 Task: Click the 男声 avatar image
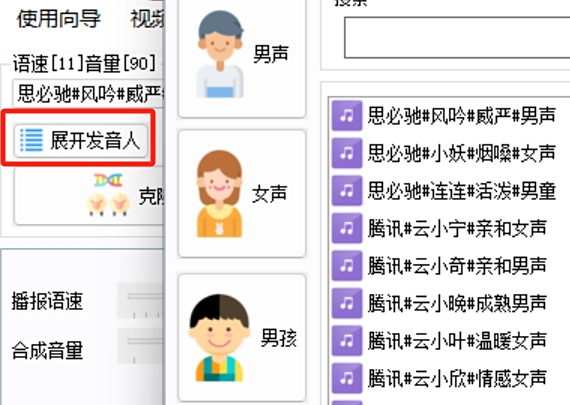pyautogui.click(x=220, y=54)
